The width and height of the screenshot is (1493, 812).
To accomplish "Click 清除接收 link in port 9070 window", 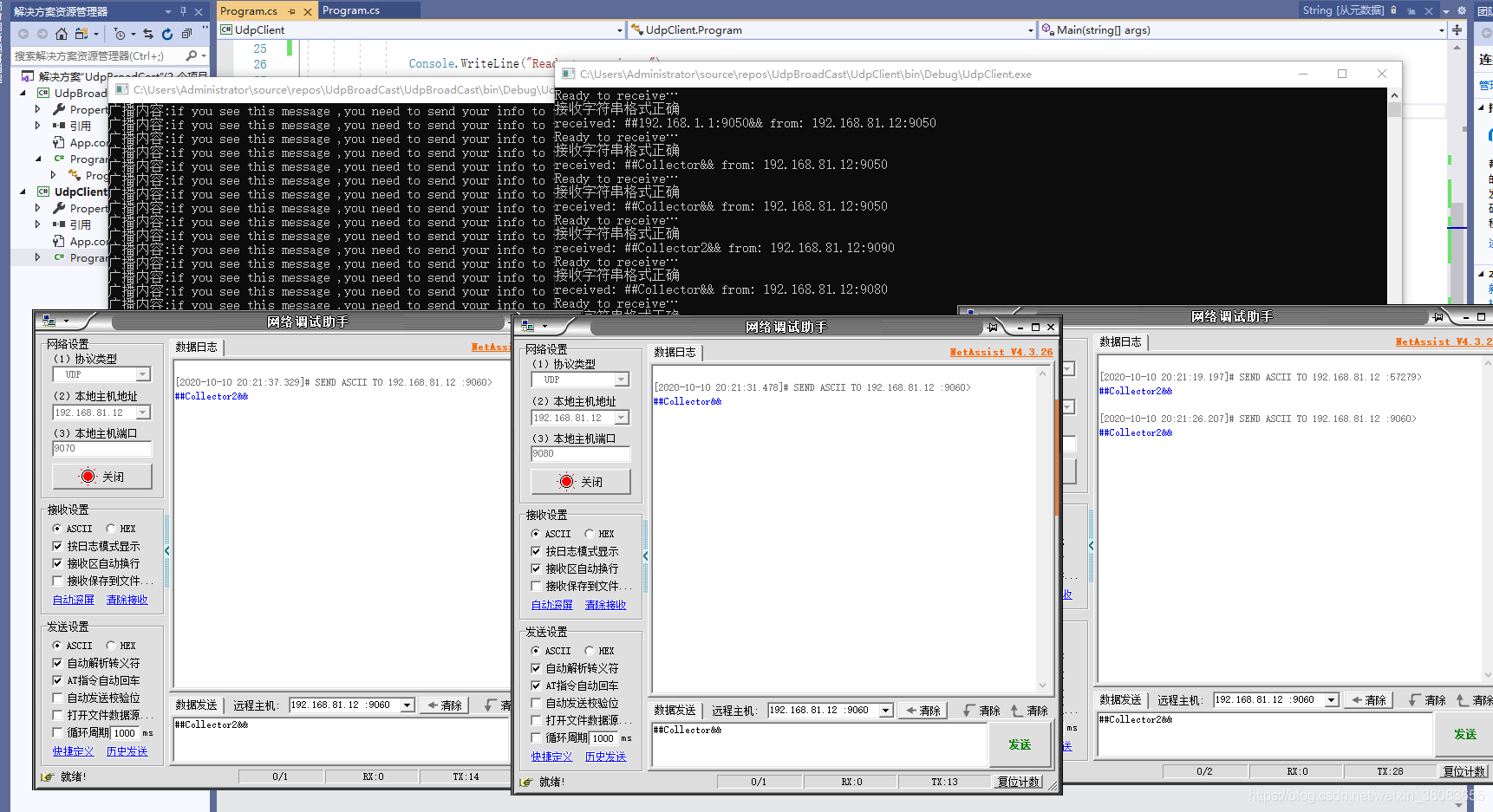I will (127, 600).
